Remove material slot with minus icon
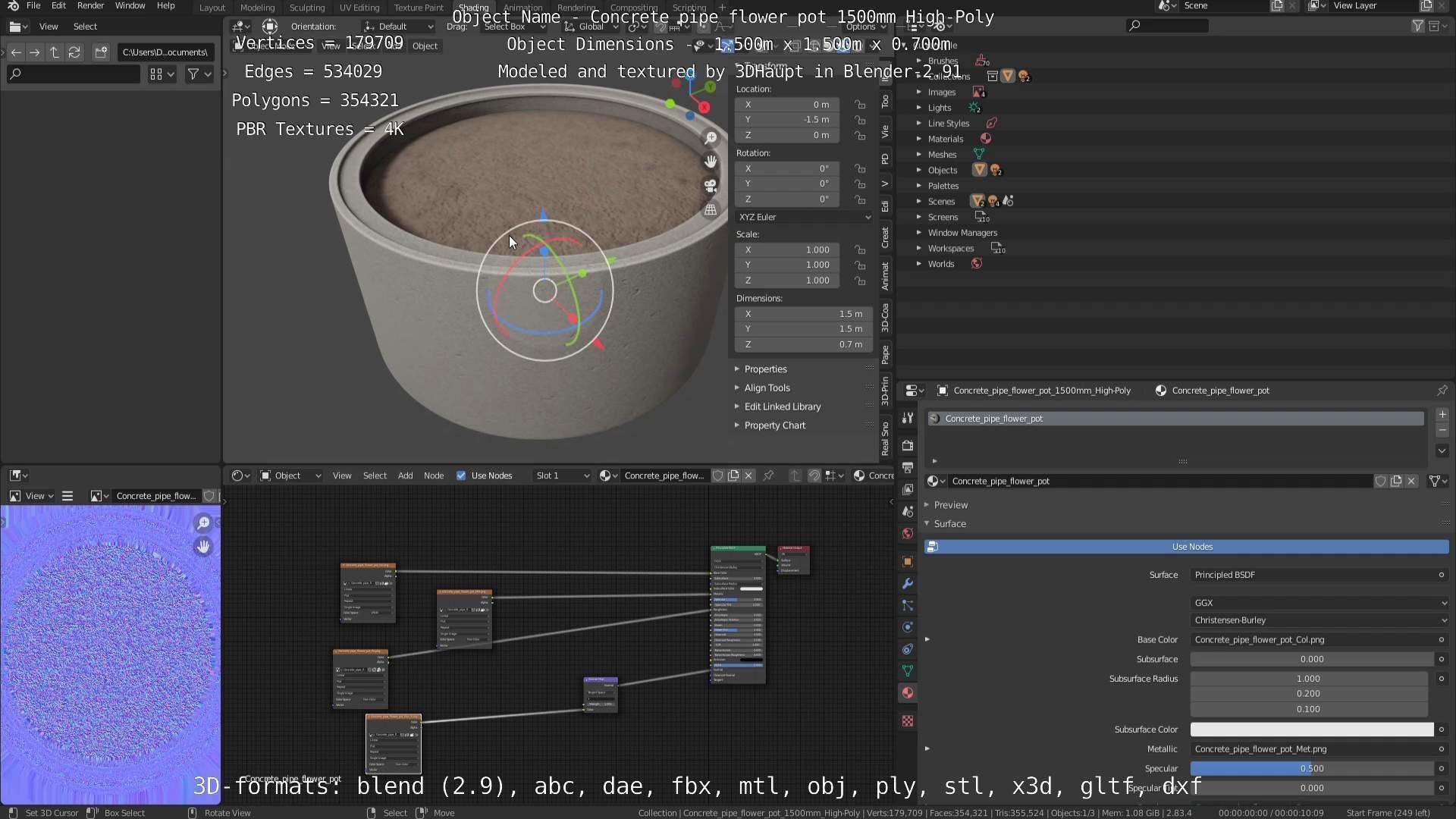 point(1442,431)
